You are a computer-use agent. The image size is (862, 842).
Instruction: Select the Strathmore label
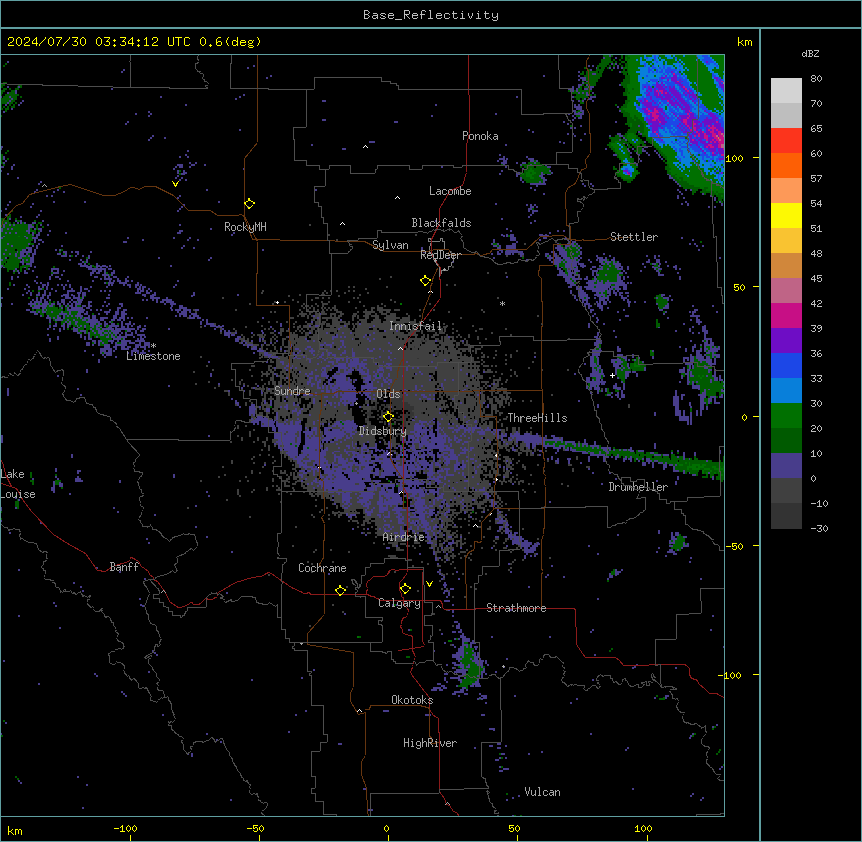point(516,608)
